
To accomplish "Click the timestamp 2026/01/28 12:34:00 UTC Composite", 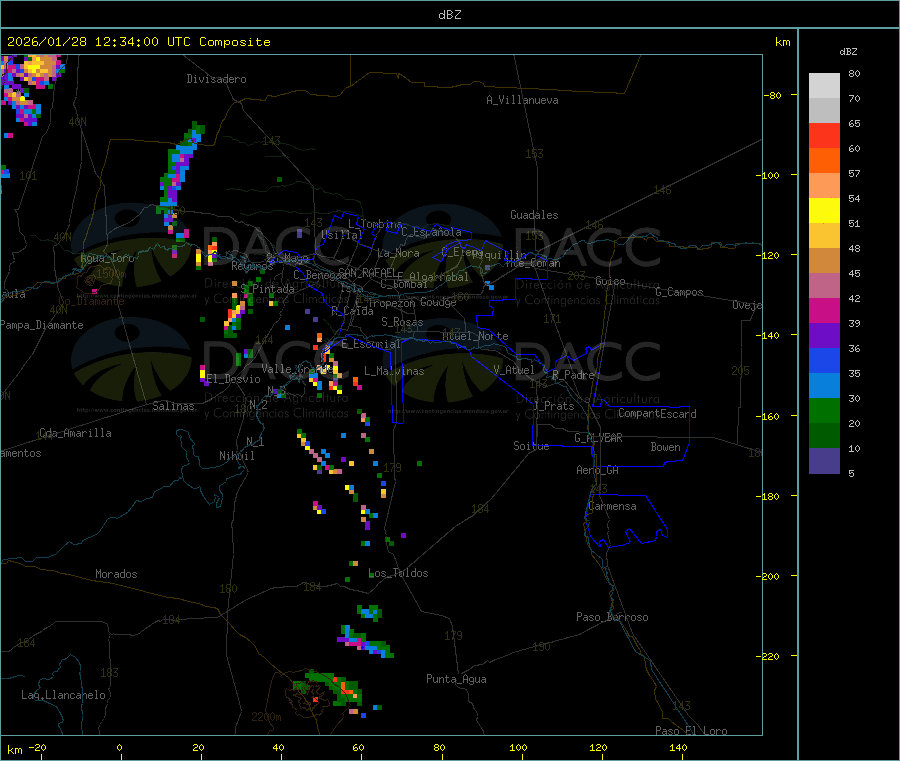I will [x=138, y=42].
